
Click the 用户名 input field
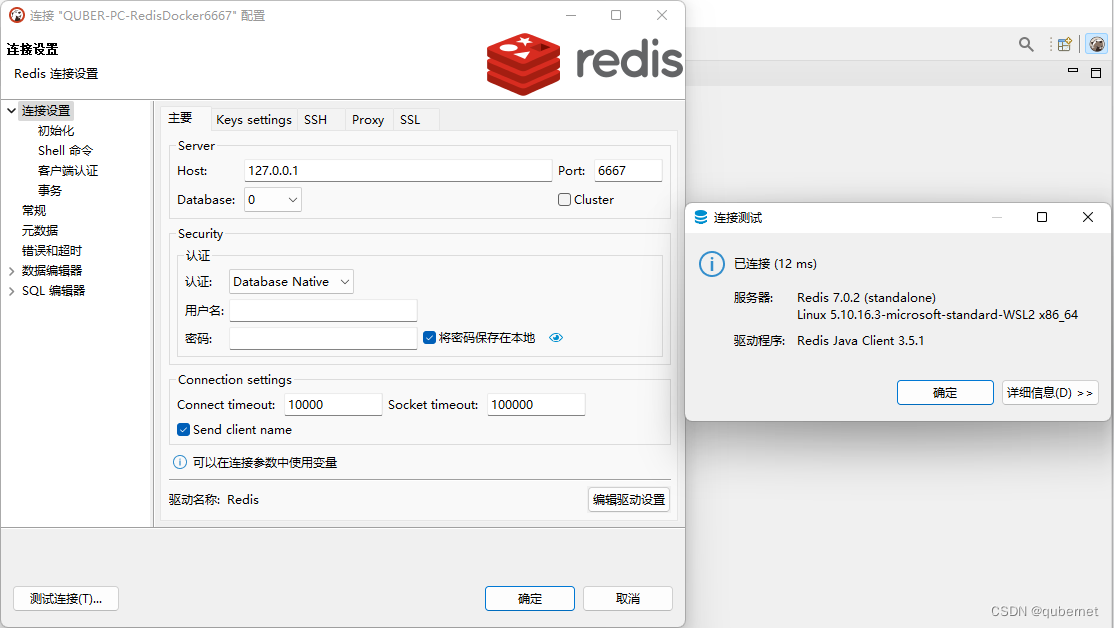tap(323, 310)
